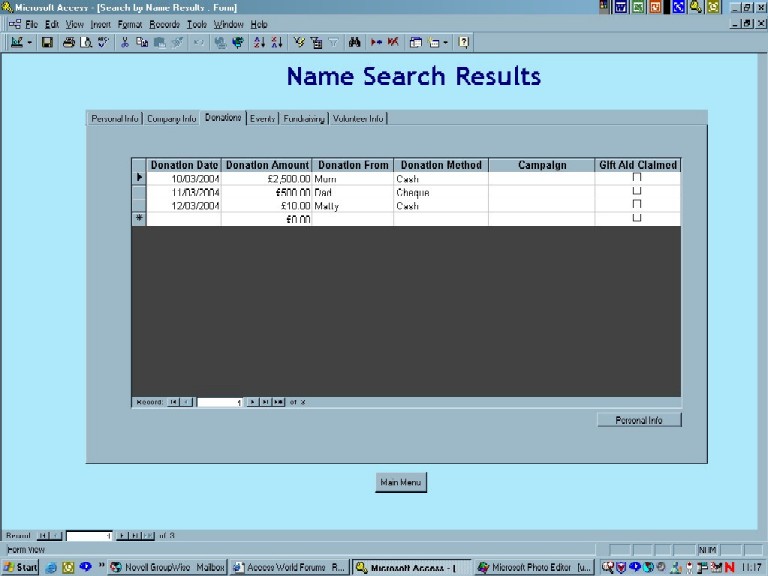Go to the next donation record in the subform
Image resolution: width=768 pixels, height=576 pixels.
click(252, 402)
